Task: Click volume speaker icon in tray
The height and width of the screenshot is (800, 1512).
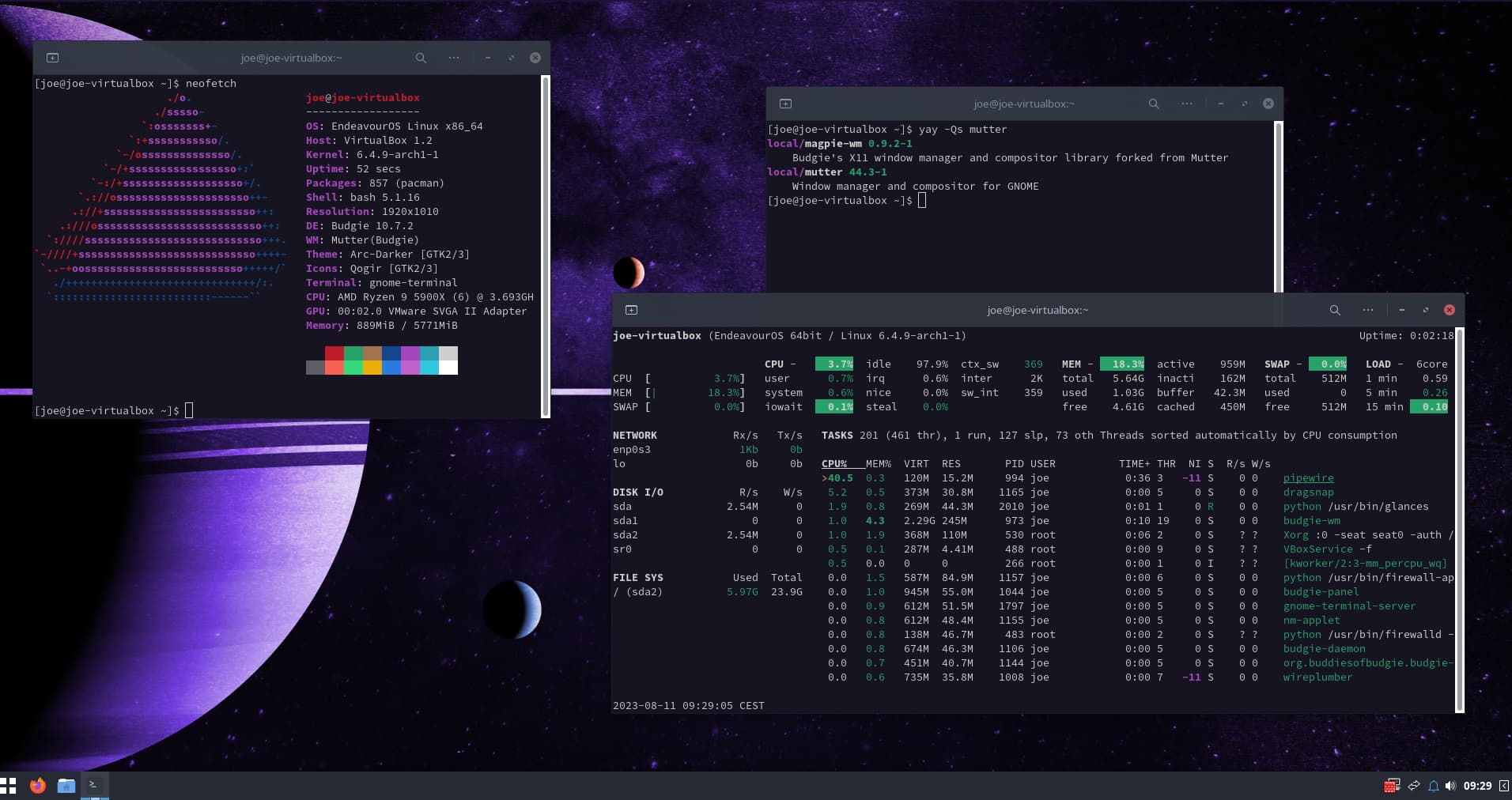Action: pyautogui.click(x=1450, y=786)
